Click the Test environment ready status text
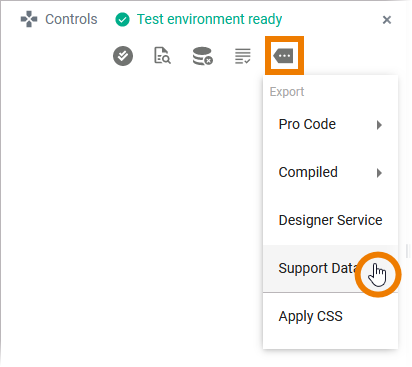This screenshot has height=367, width=412. [x=209, y=19]
